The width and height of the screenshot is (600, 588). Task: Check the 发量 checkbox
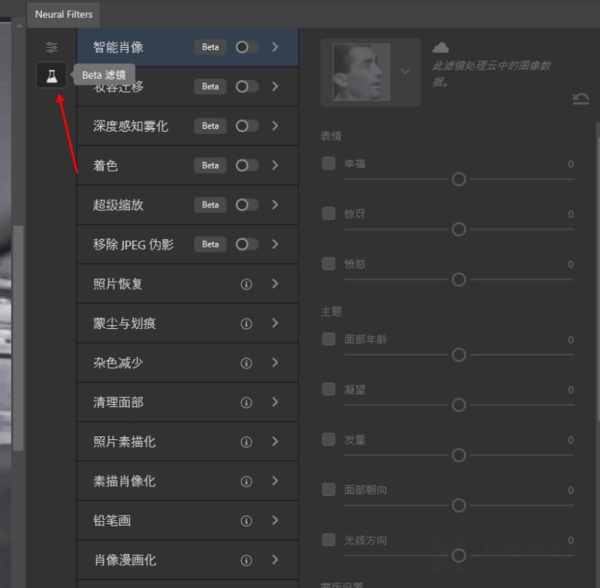click(329, 439)
